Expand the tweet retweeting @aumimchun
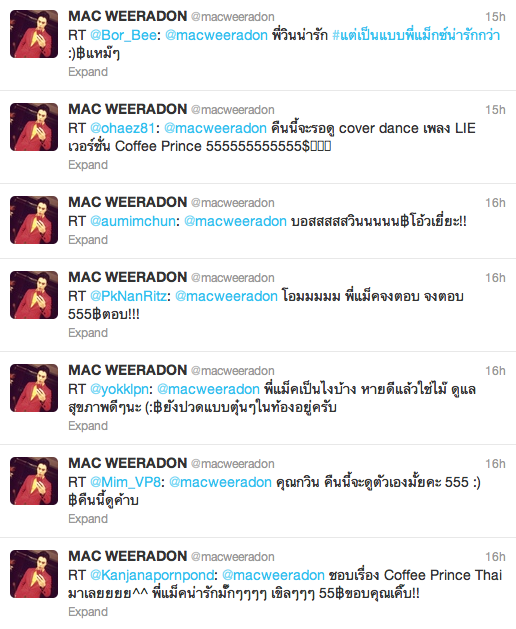Screen dimensions: 516x629 pos(88,239)
